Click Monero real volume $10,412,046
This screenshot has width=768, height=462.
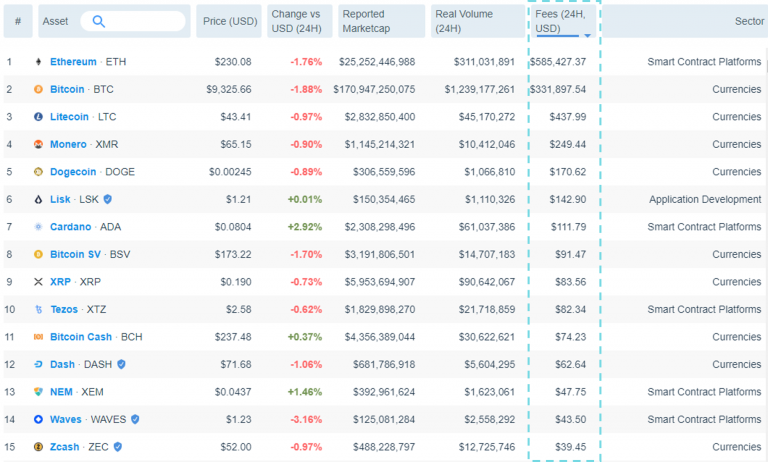[x=487, y=144]
